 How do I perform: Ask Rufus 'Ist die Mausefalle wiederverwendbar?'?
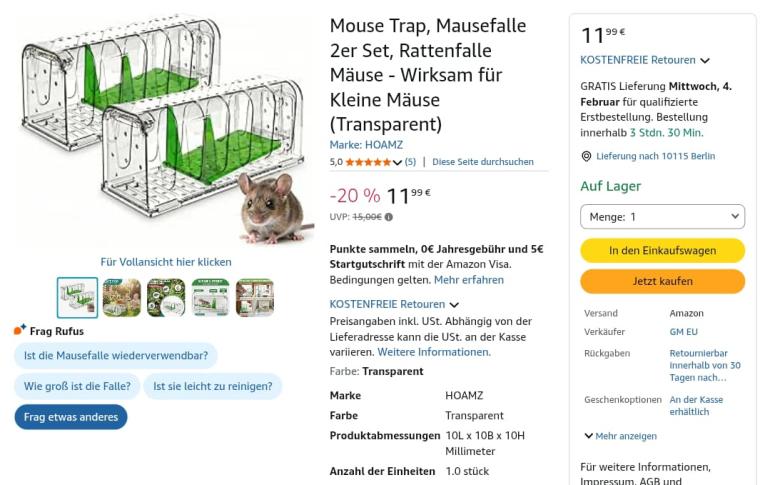tap(116, 355)
